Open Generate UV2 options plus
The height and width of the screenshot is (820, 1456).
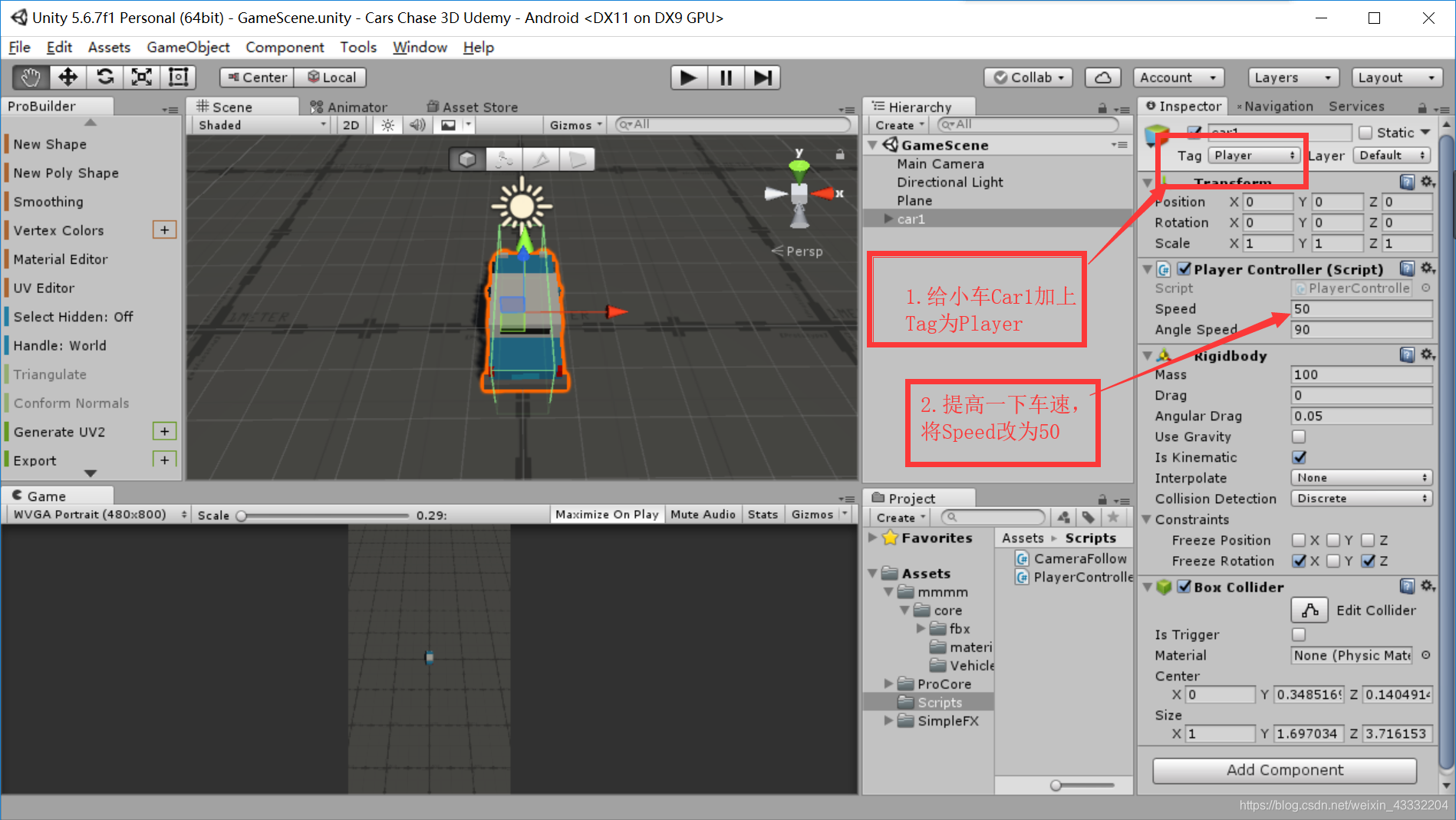(164, 431)
